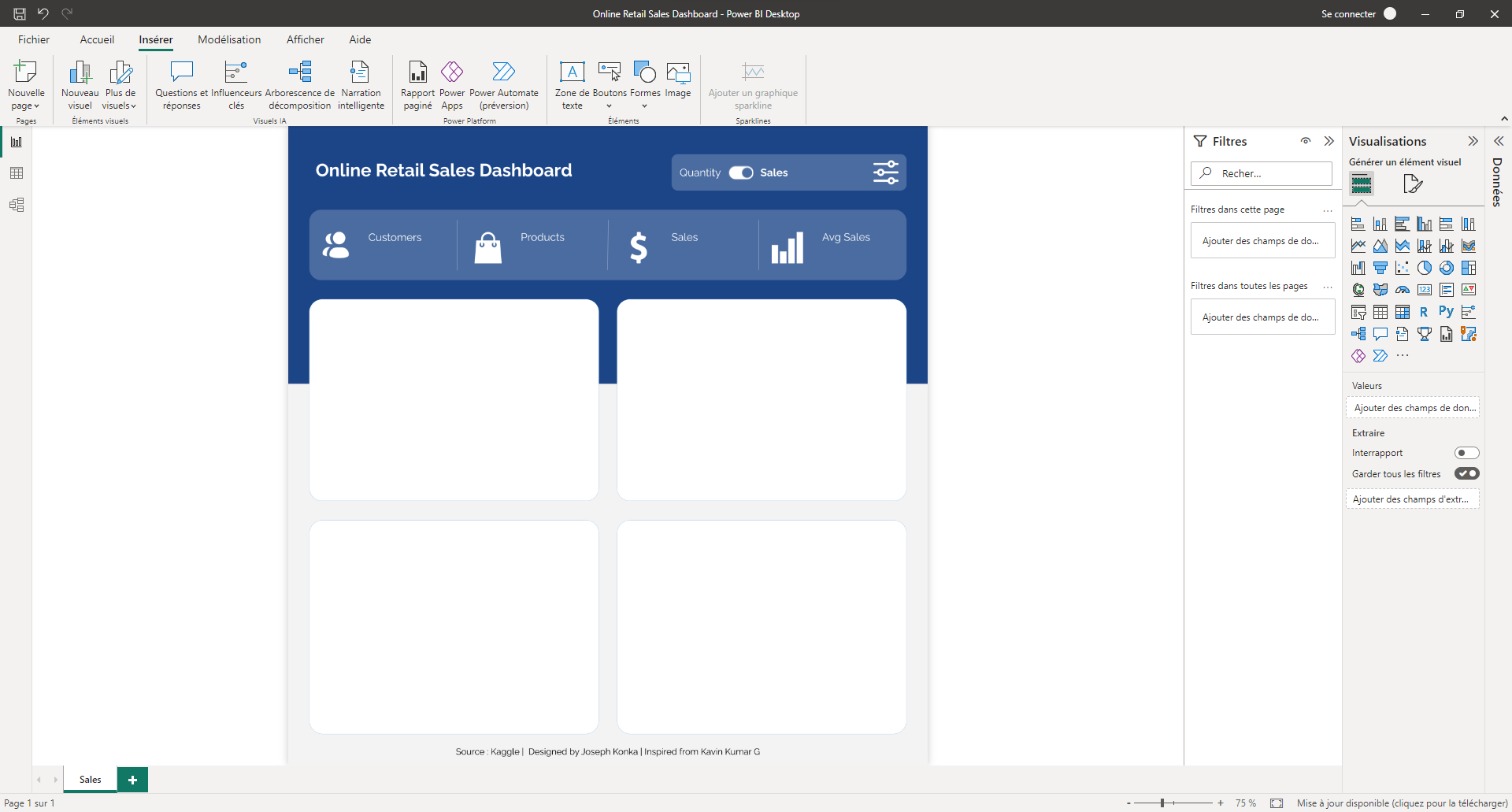Select the scatter chart visual
This screenshot has width=1512, height=812.
coord(1402,269)
